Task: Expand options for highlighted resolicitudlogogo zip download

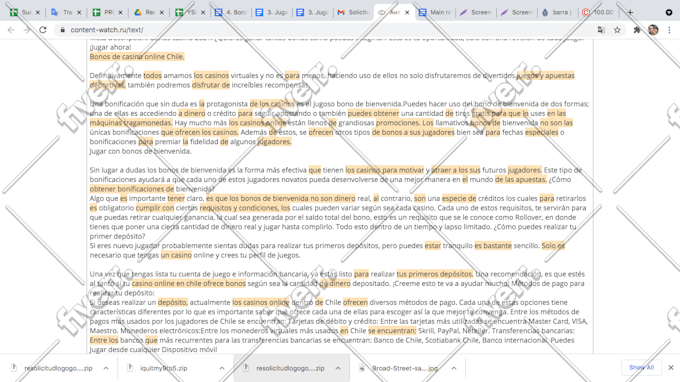Action: tap(338, 368)
